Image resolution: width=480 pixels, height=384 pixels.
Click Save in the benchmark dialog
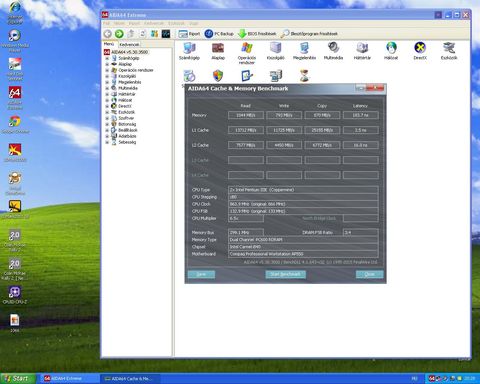[201, 274]
